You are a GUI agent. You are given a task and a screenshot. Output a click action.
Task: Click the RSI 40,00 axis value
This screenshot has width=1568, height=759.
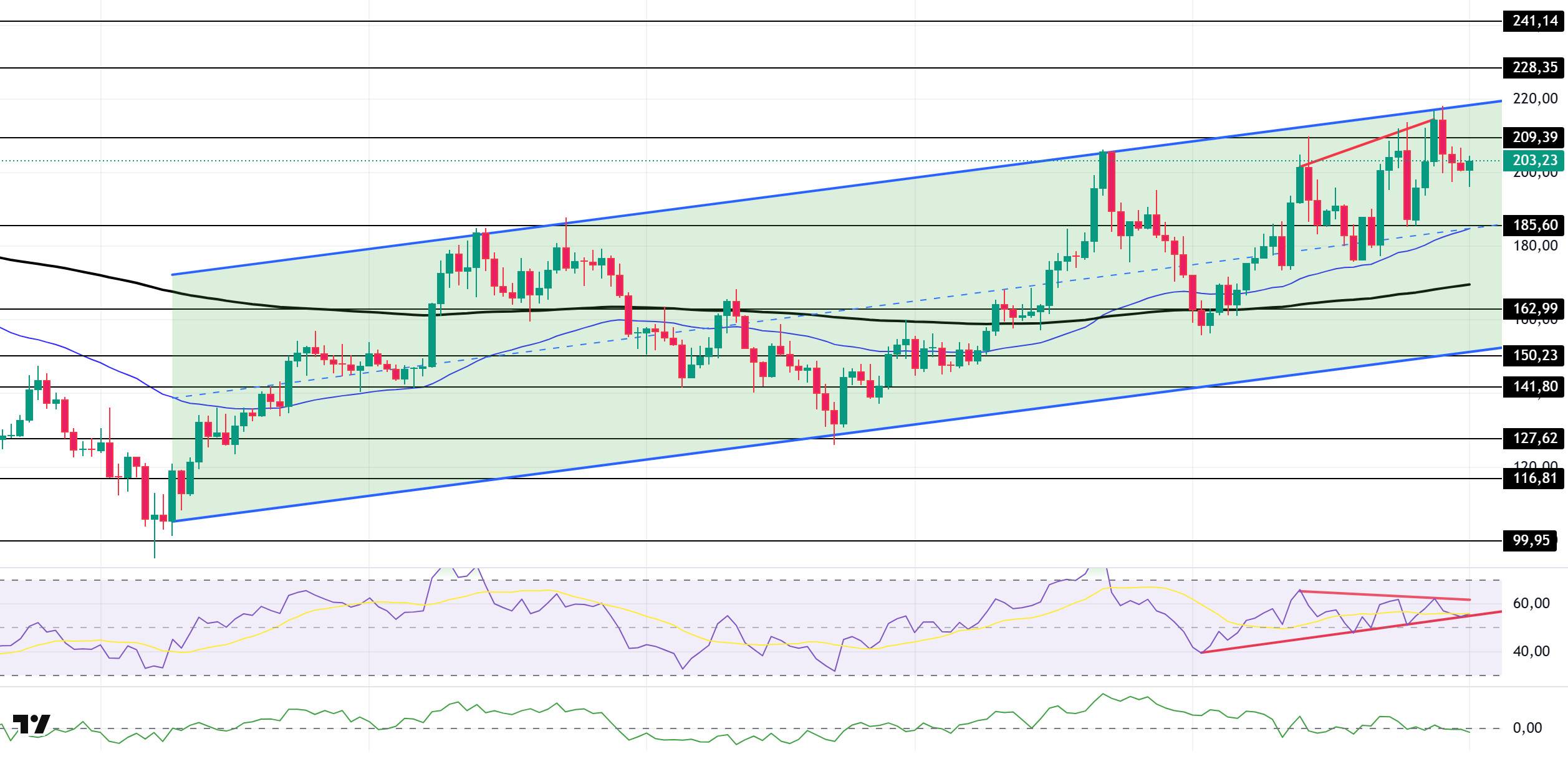[1531, 651]
